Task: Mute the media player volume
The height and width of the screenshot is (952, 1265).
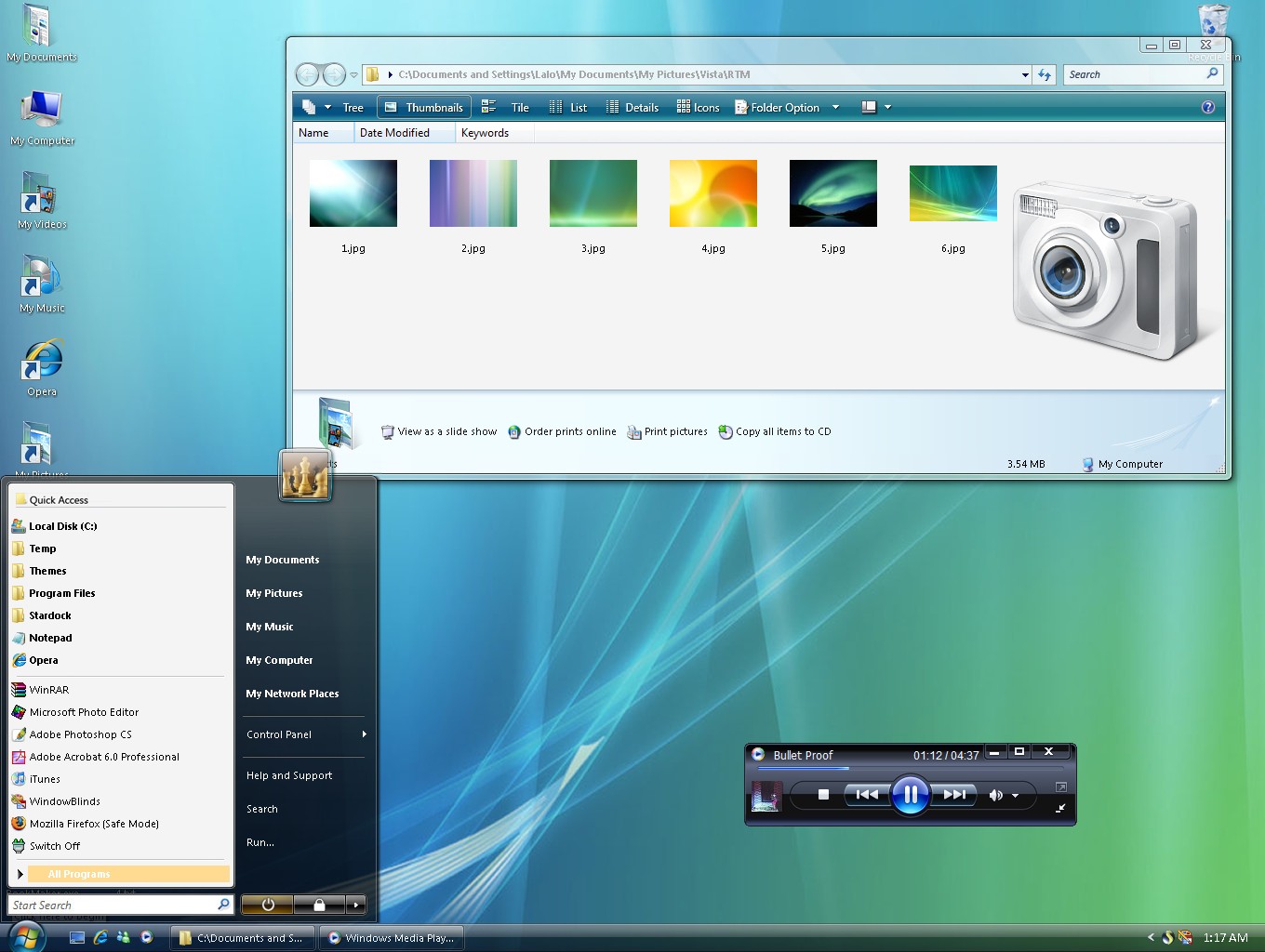Action: [996, 795]
